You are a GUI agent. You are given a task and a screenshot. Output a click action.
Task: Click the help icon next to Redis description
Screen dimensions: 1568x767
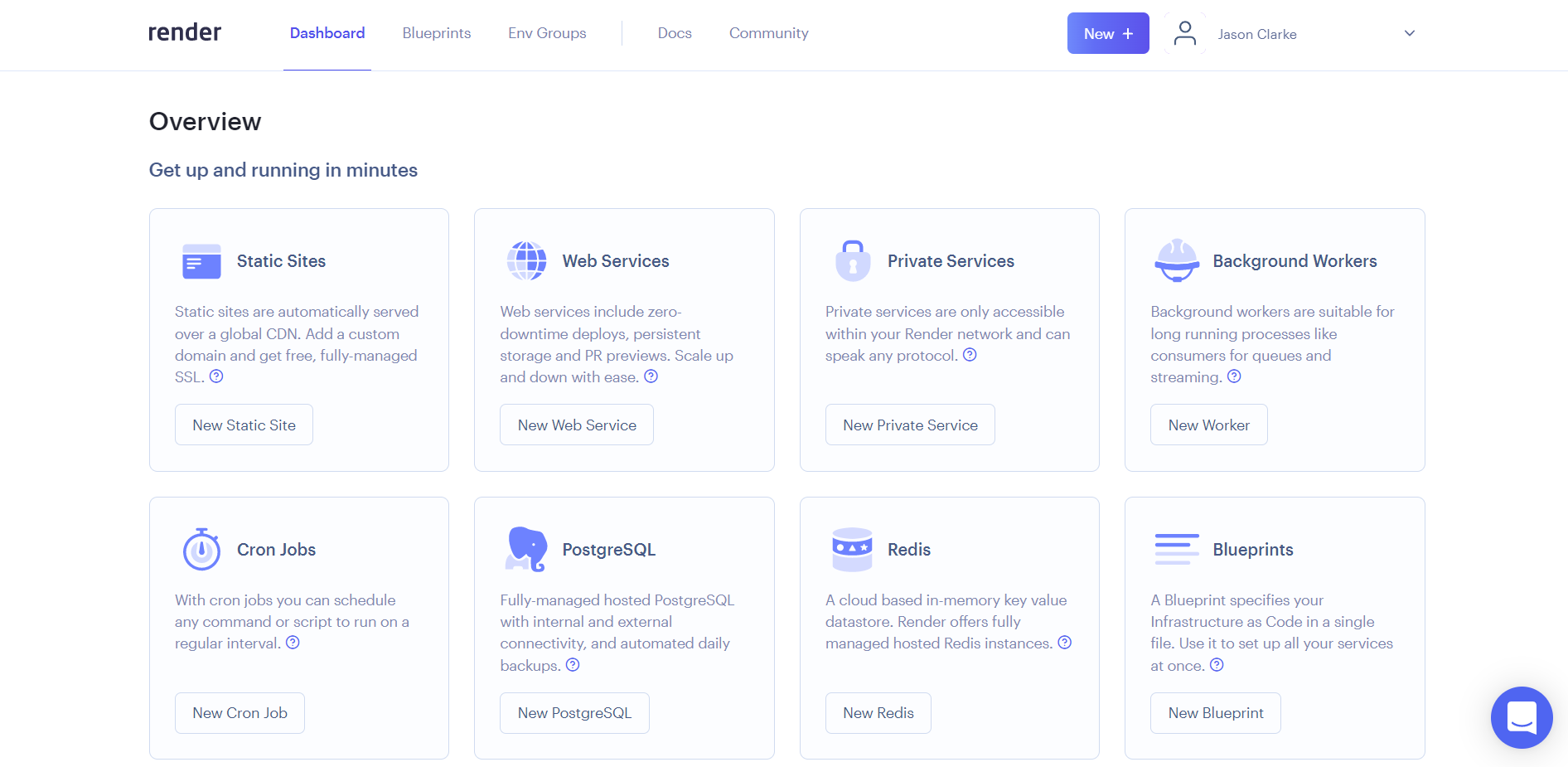tap(1065, 643)
